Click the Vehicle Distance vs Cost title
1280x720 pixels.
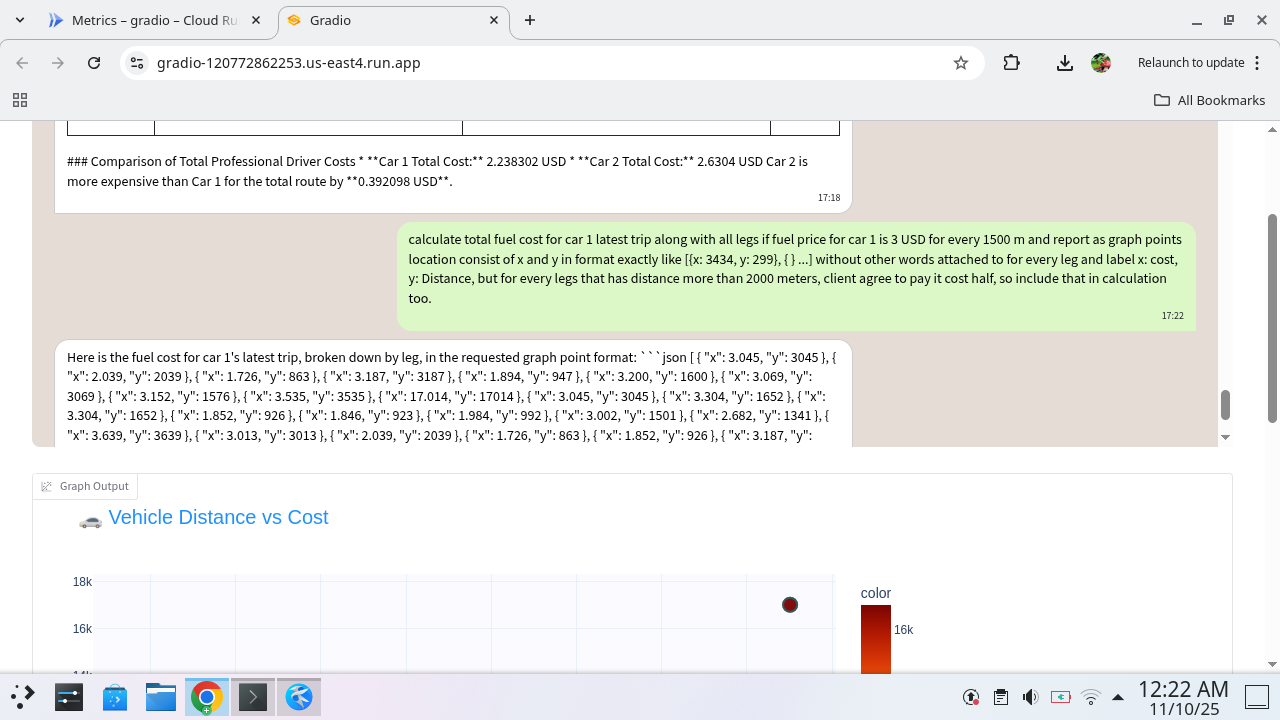[x=218, y=517]
